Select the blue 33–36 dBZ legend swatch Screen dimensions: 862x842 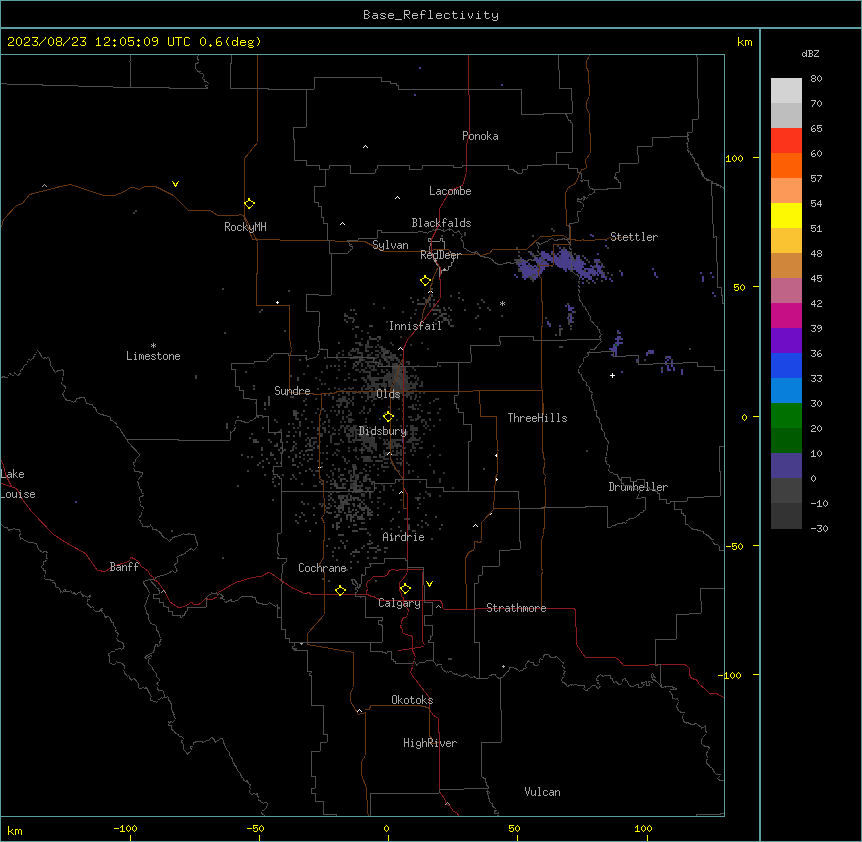pos(786,365)
